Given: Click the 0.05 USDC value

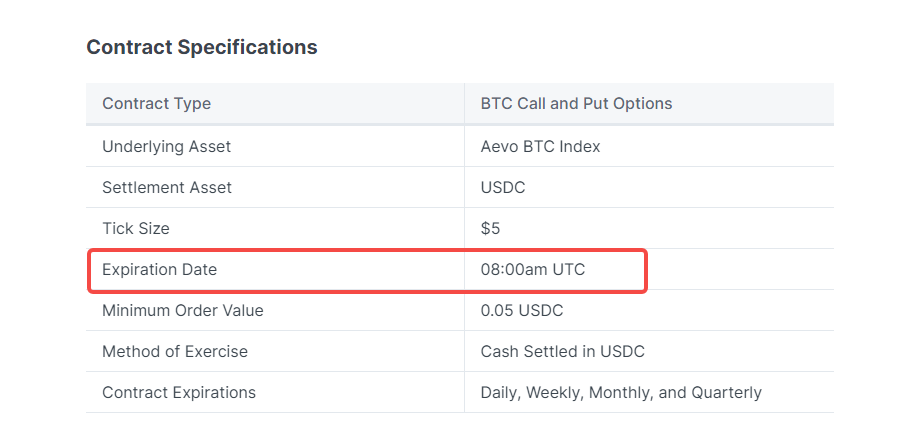Looking at the screenshot, I should [522, 311].
